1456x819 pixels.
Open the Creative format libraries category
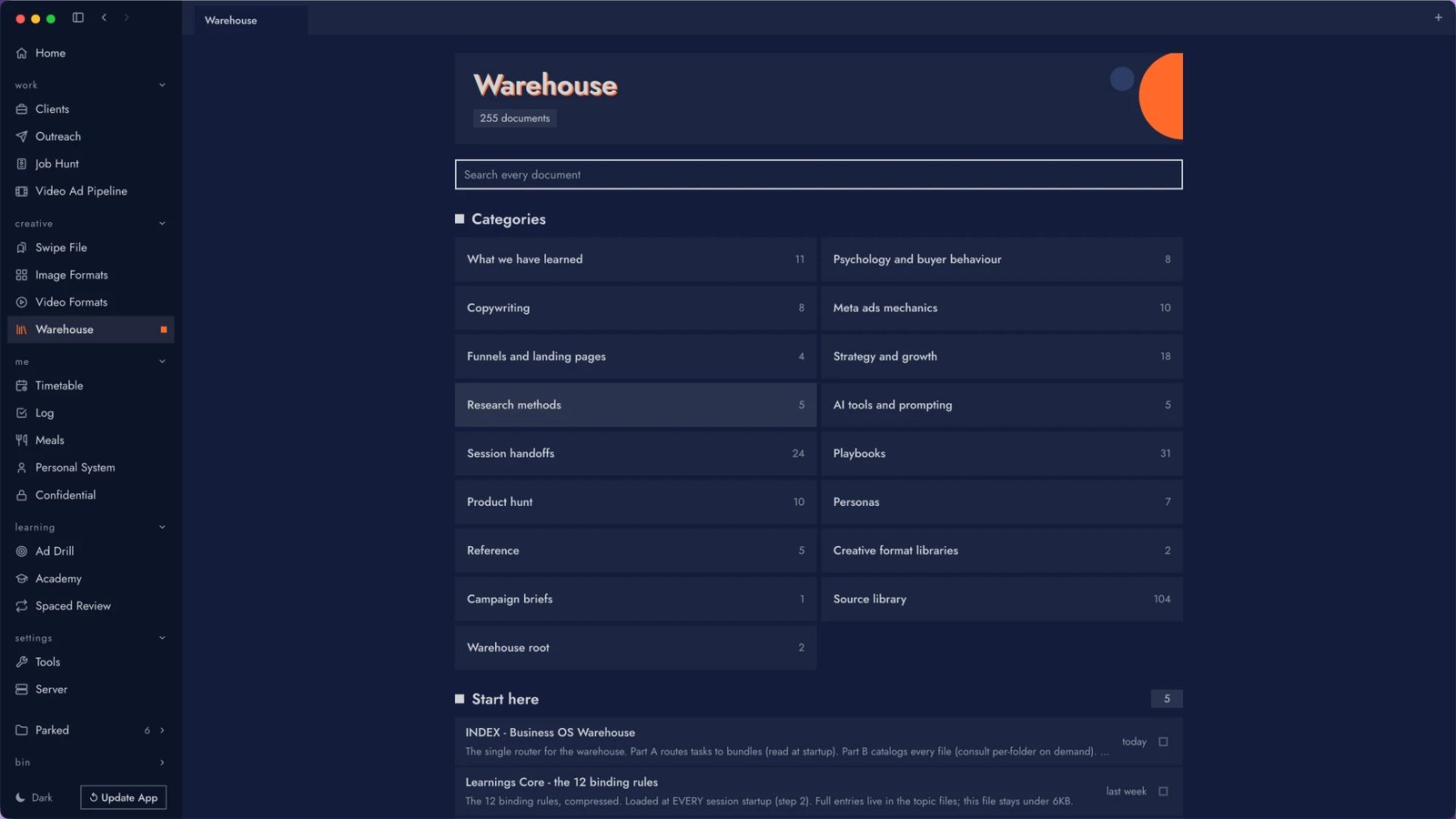click(x=1002, y=551)
